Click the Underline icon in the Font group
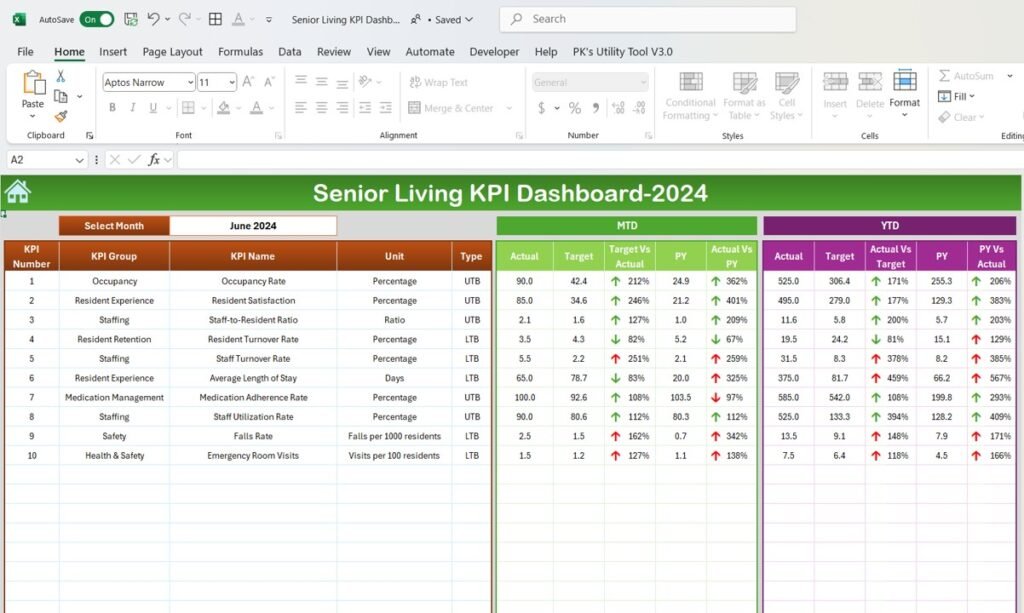 (x=152, y=107)
